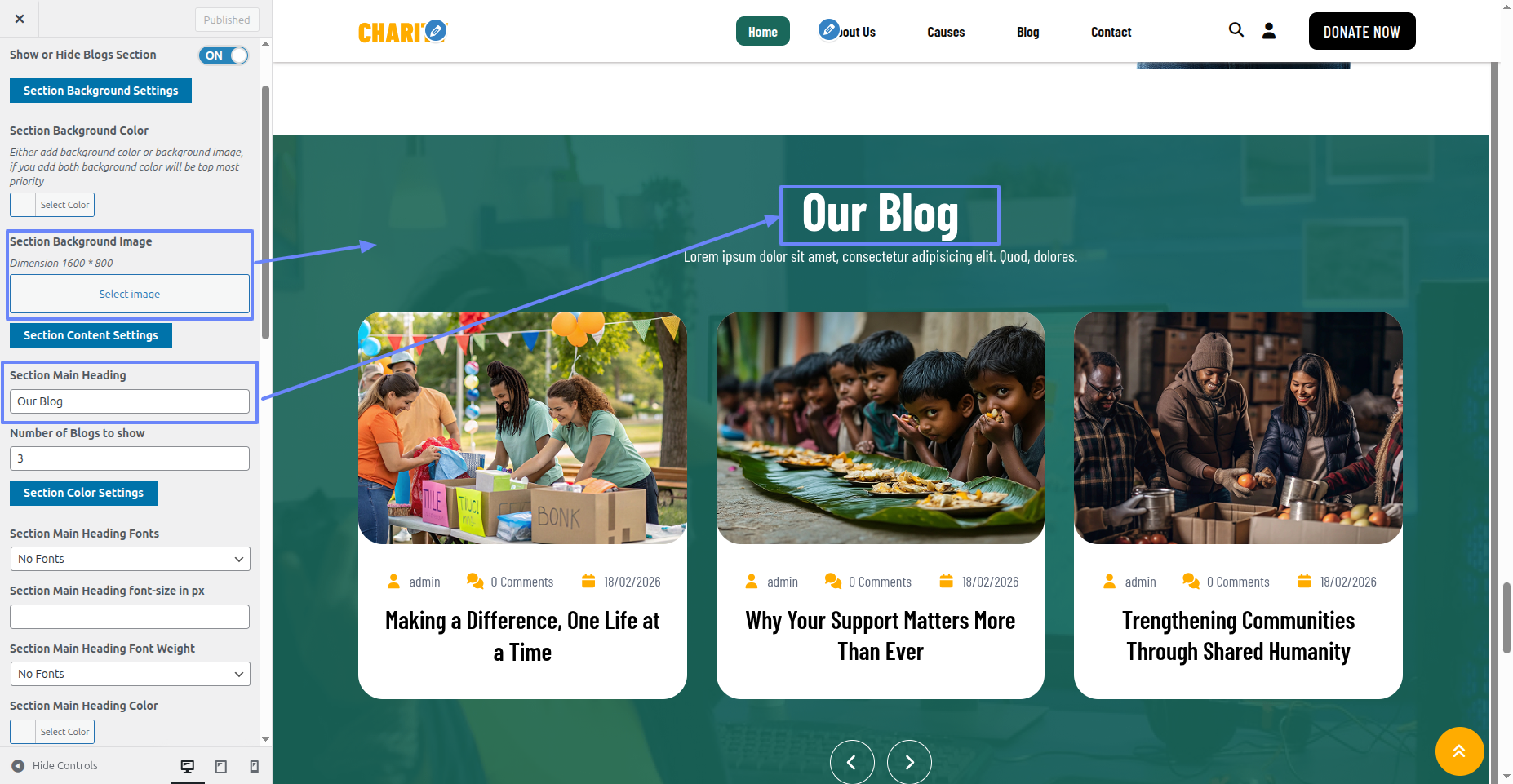Switch to desktop preview device icon

(188, 766)
